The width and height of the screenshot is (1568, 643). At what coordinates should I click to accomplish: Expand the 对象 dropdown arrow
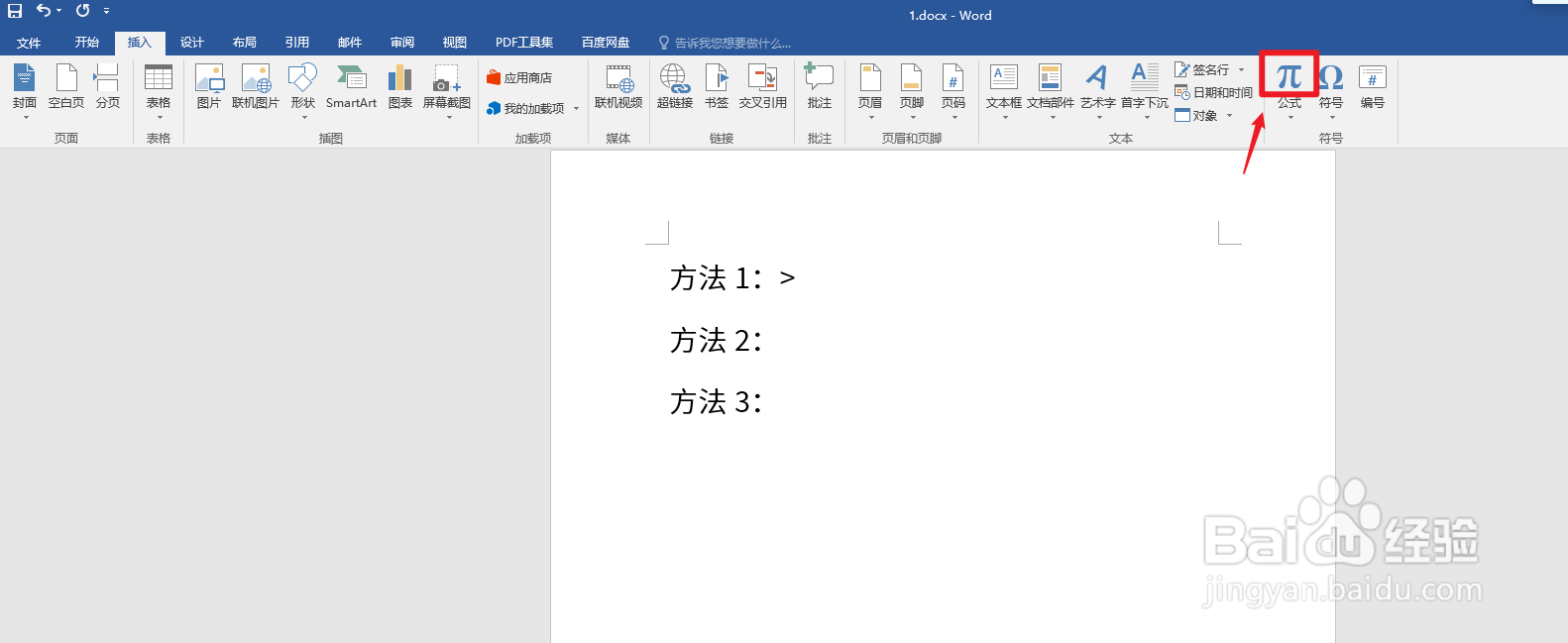(x=1229, y=115)
